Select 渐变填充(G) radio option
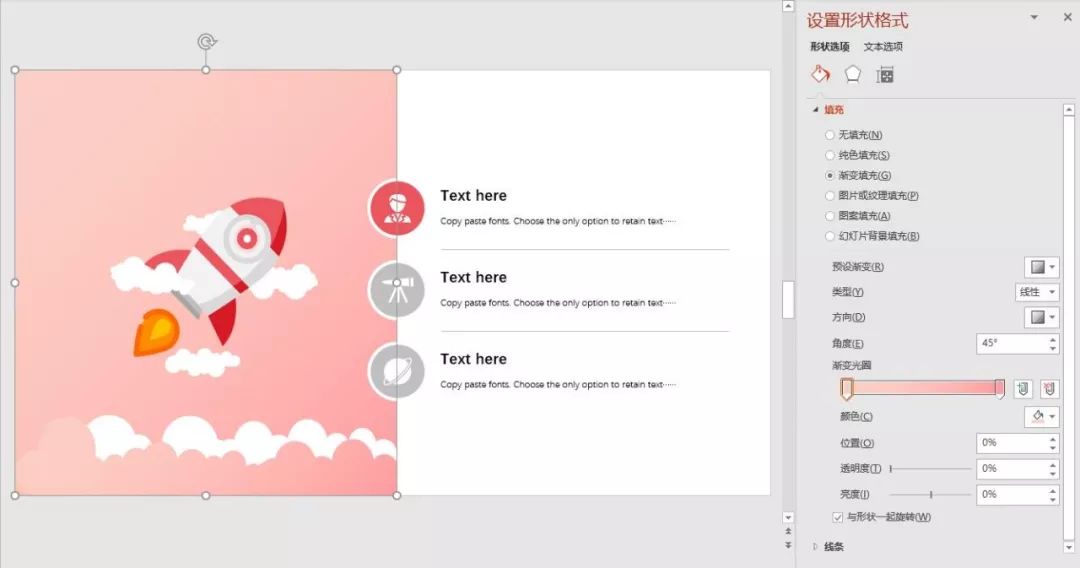 click(829, 176)
